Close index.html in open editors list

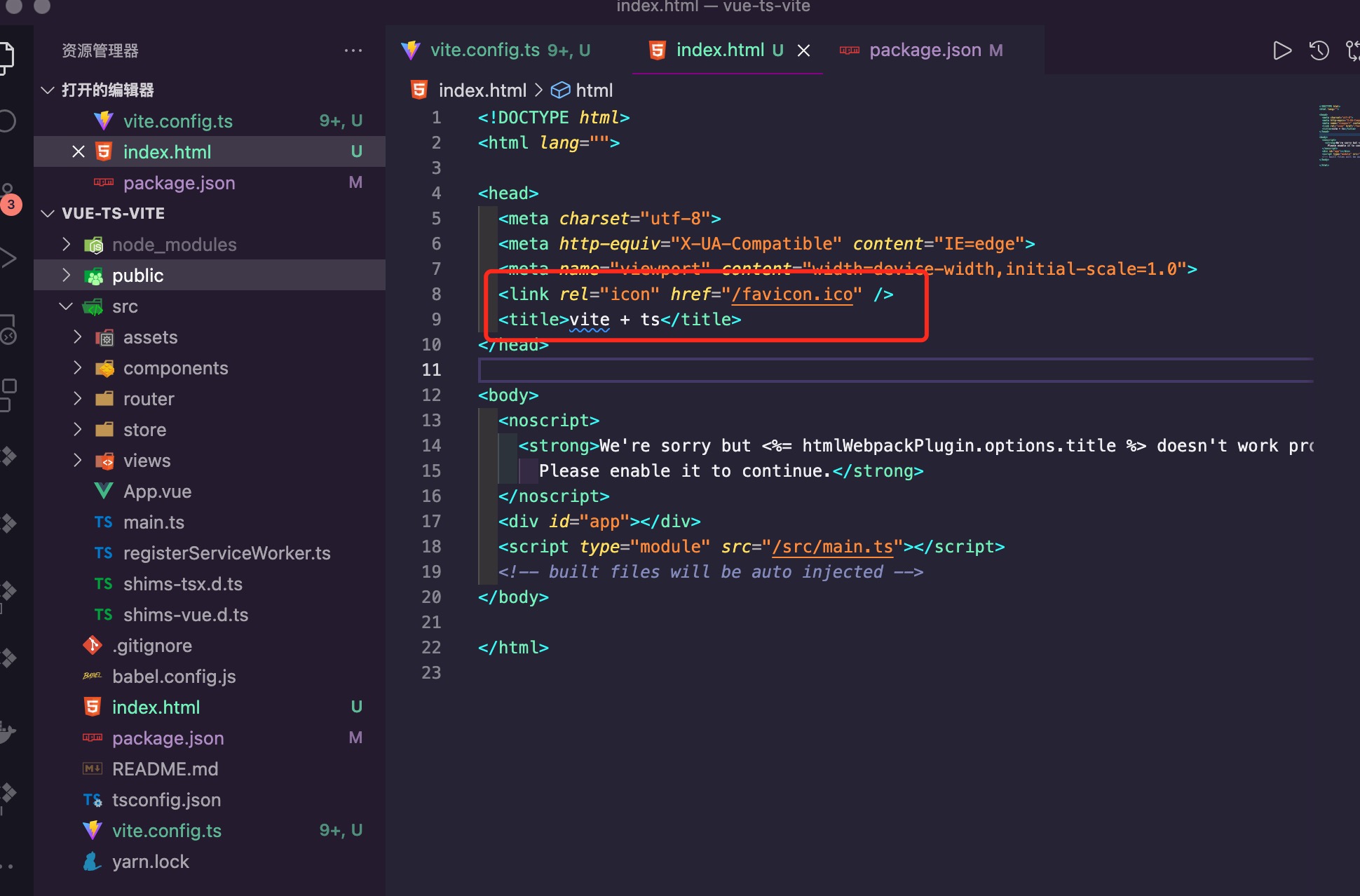click(79, 151)
